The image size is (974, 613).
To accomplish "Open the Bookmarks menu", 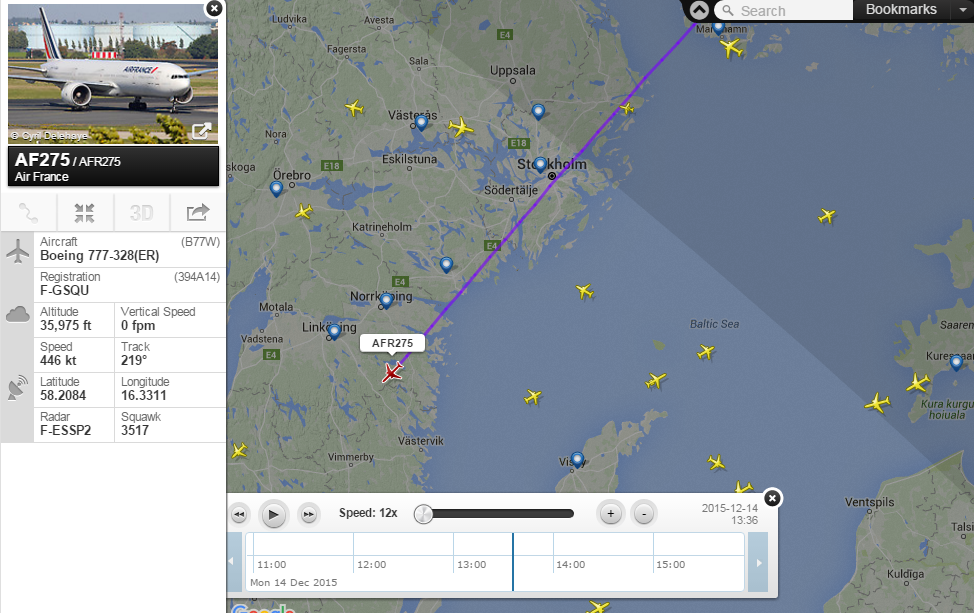I will pos(901,9).
